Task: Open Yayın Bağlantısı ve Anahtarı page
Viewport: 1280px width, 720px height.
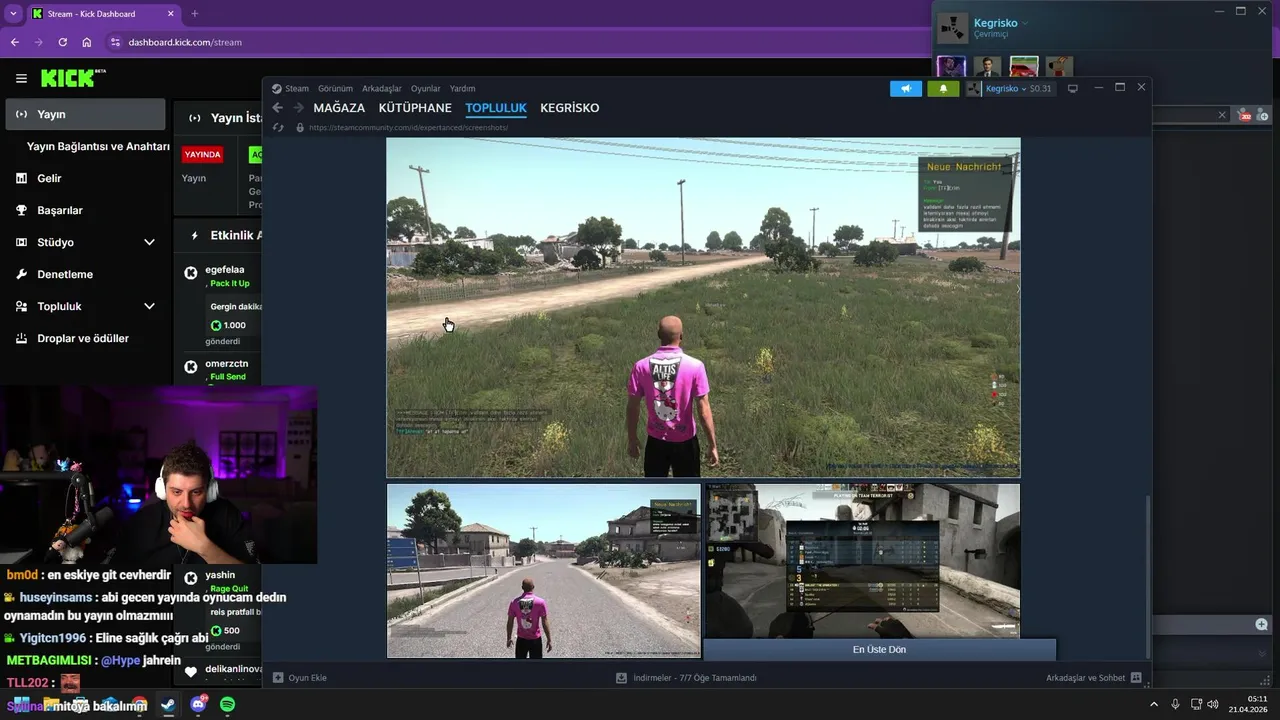Action: (98, 146)
